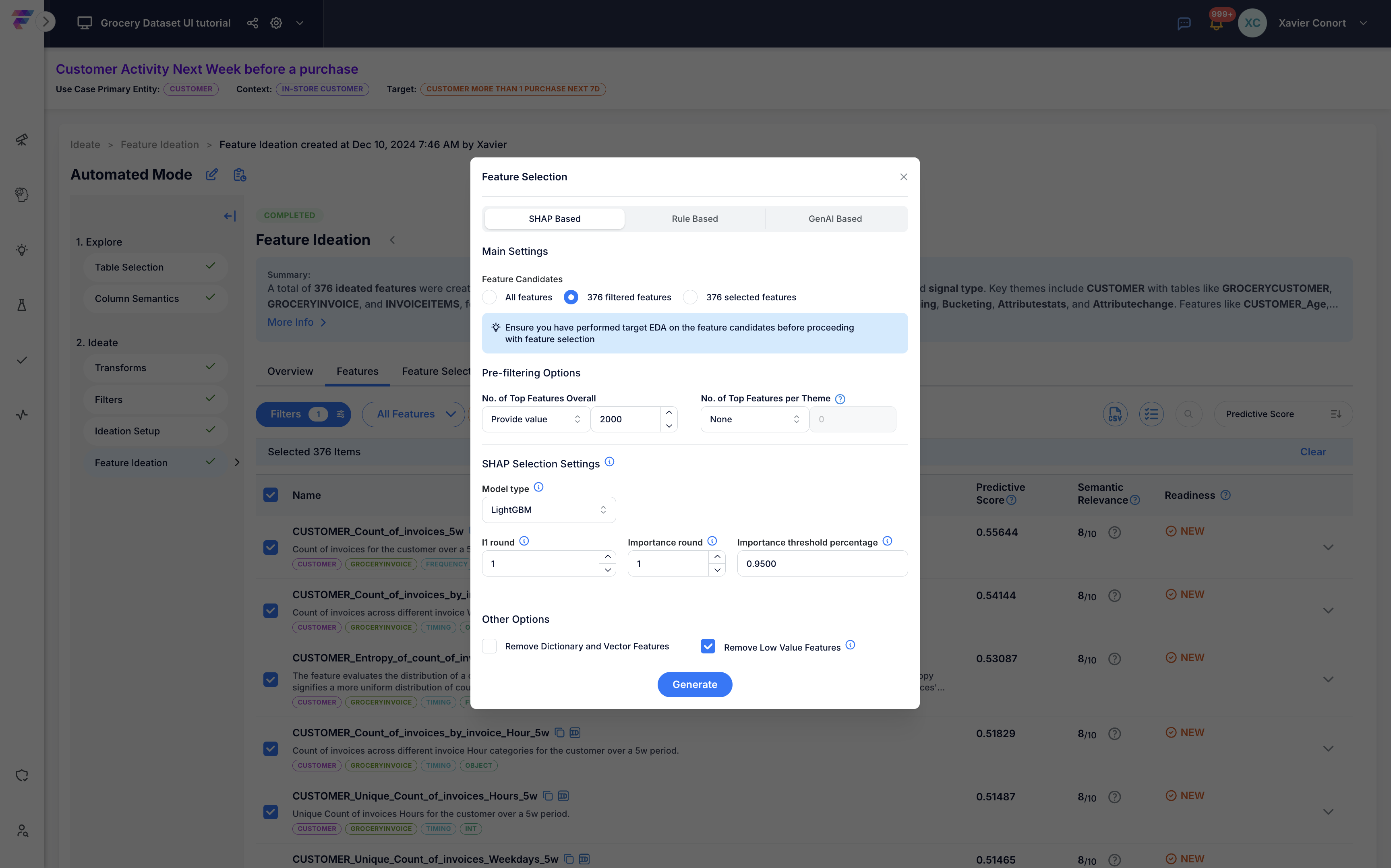Copy name of CUSTOMER_Count_of_invoices_by_invoice_Hour_5w
1391x868 pixels.
tap(559, 732)
